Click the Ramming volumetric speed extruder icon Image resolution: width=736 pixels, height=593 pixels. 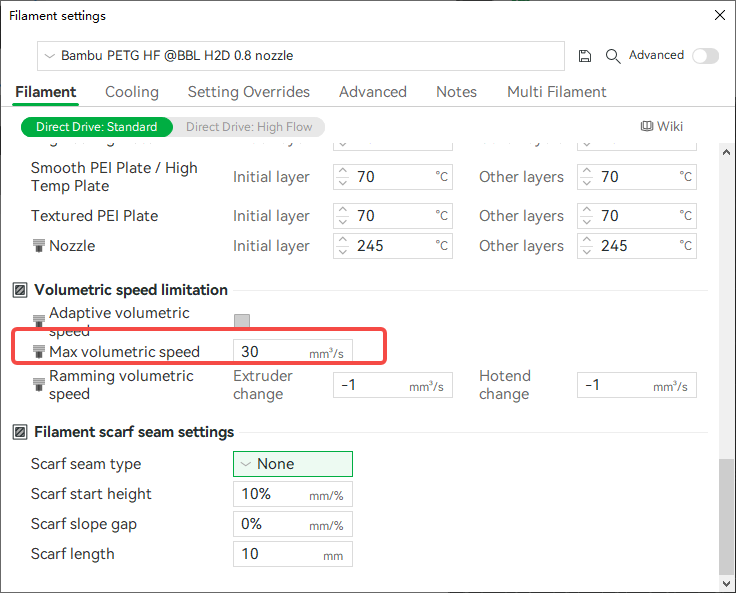coord(38,385)
